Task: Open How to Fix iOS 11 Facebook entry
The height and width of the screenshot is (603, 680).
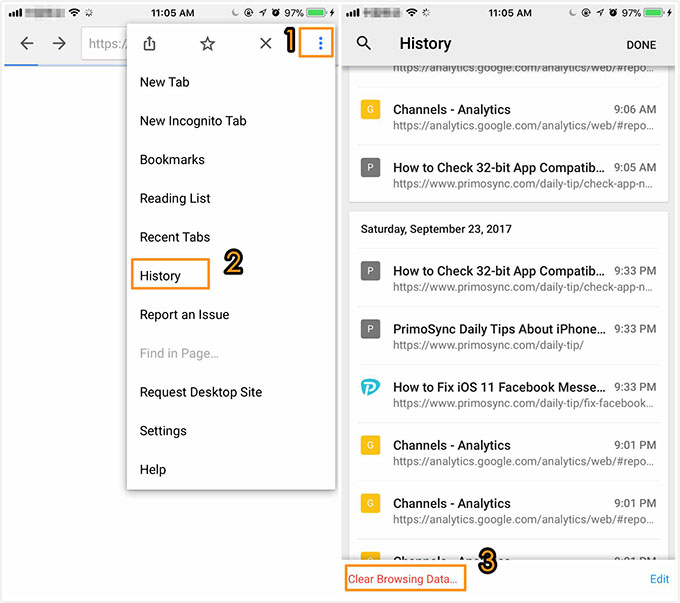Action: pyautogui.click(x=508, y=394)
